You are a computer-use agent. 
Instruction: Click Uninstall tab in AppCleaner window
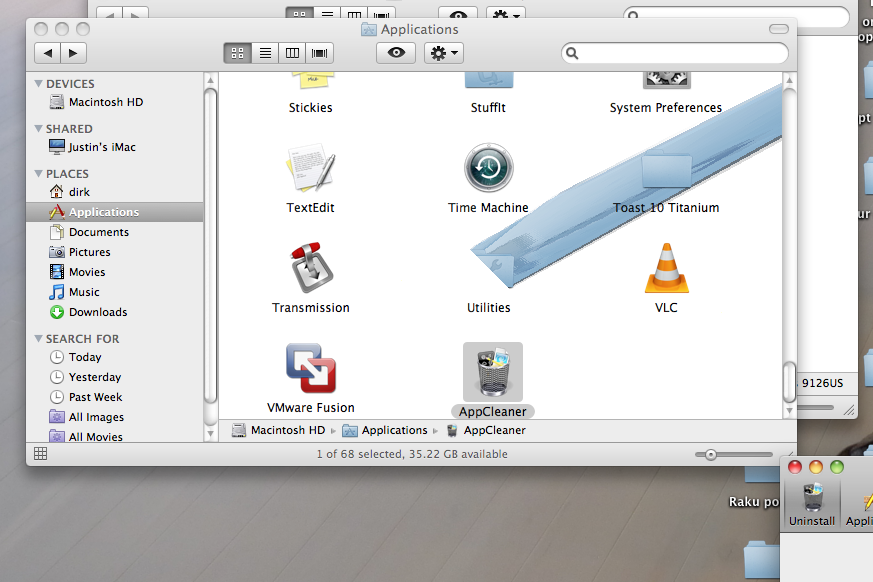coord(812,505)
